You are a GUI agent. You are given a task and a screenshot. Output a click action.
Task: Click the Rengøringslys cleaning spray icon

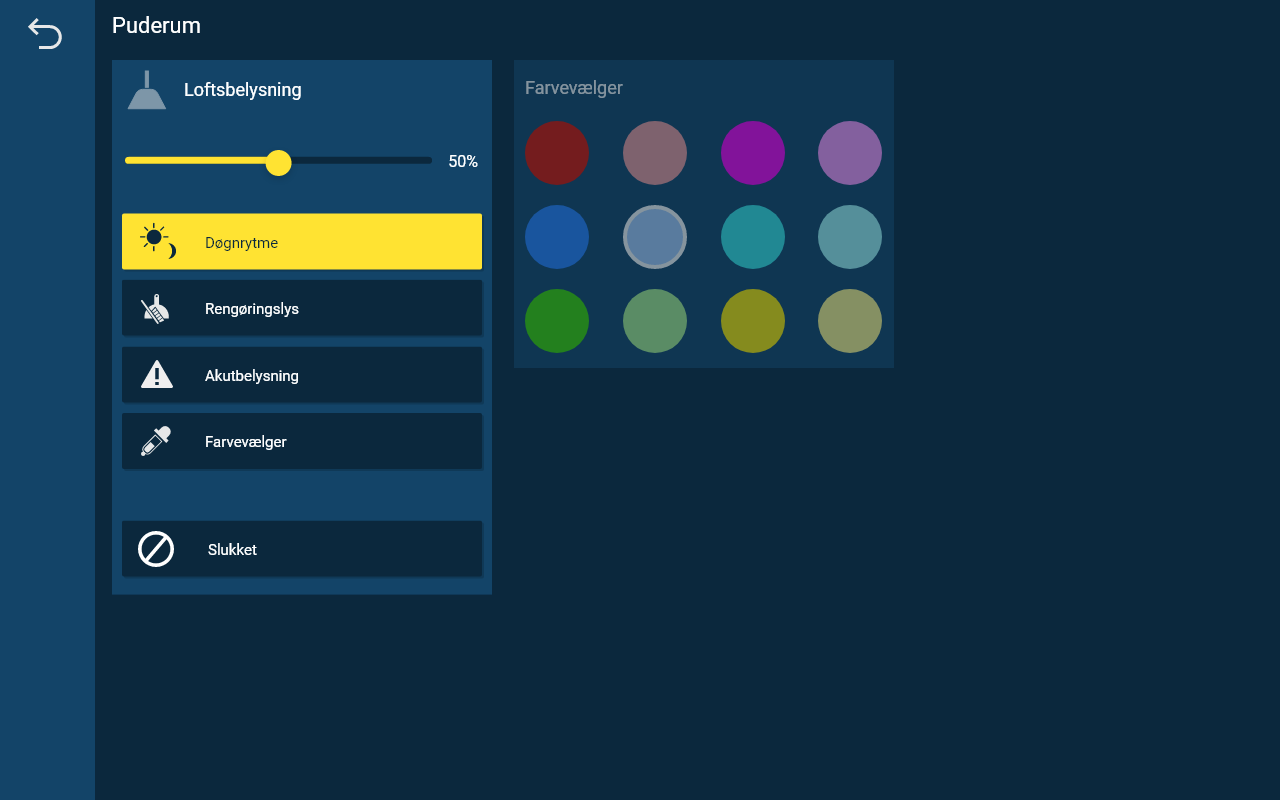(x=155, y=309)
